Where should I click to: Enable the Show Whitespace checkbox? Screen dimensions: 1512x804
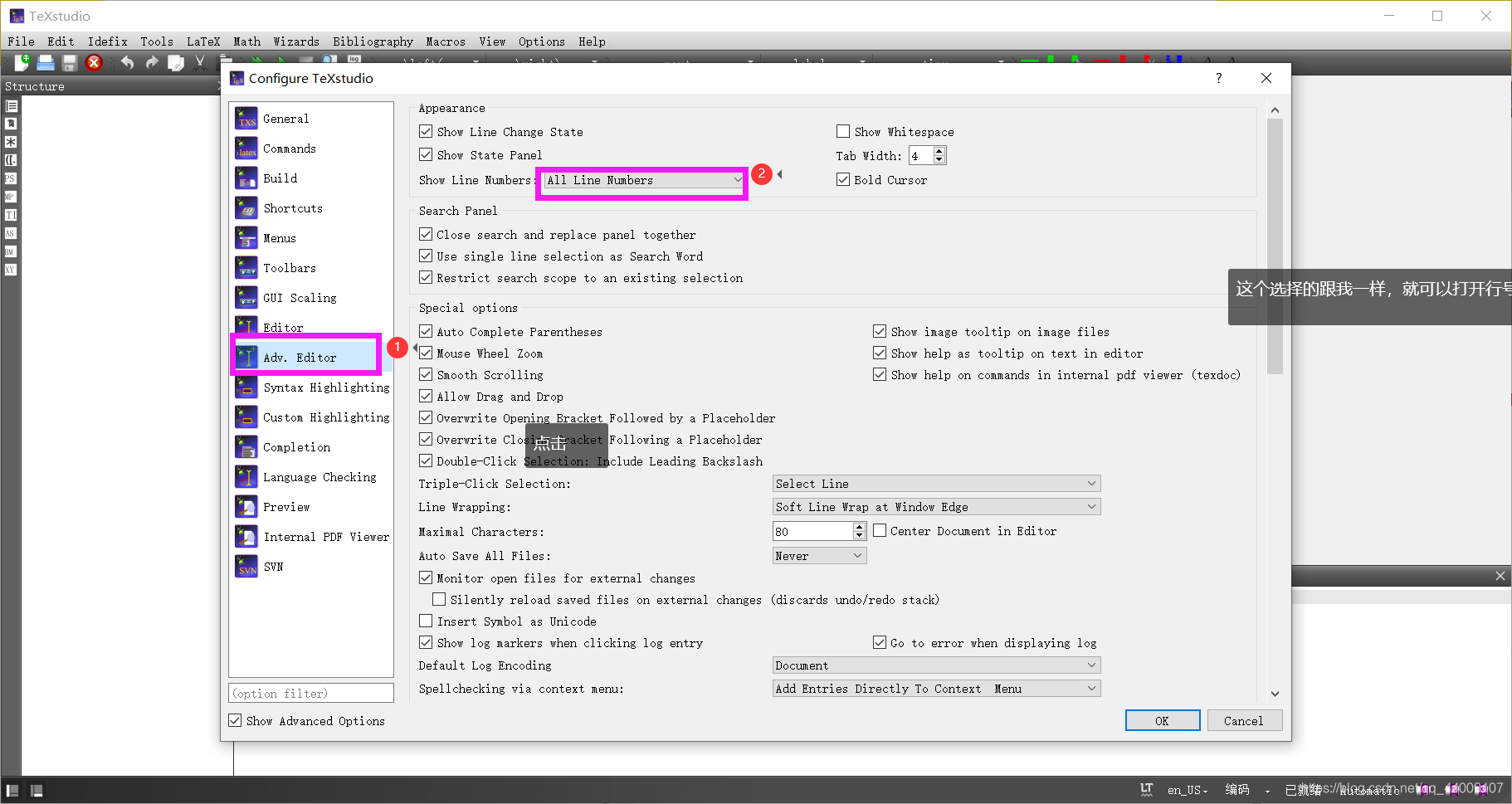click(x=843, y=131)
